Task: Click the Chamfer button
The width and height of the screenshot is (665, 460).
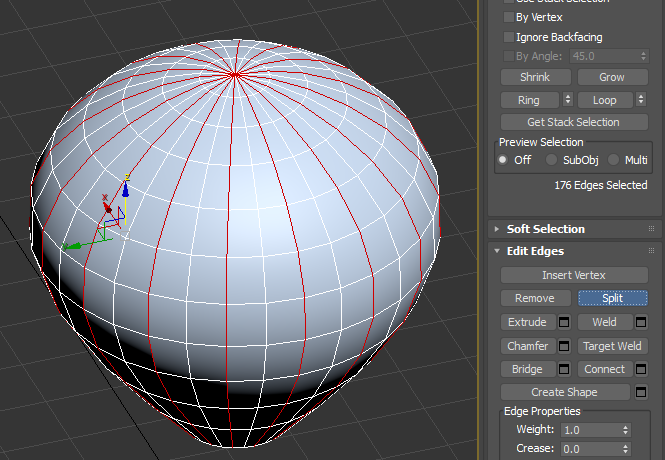Action: [528, 346]
